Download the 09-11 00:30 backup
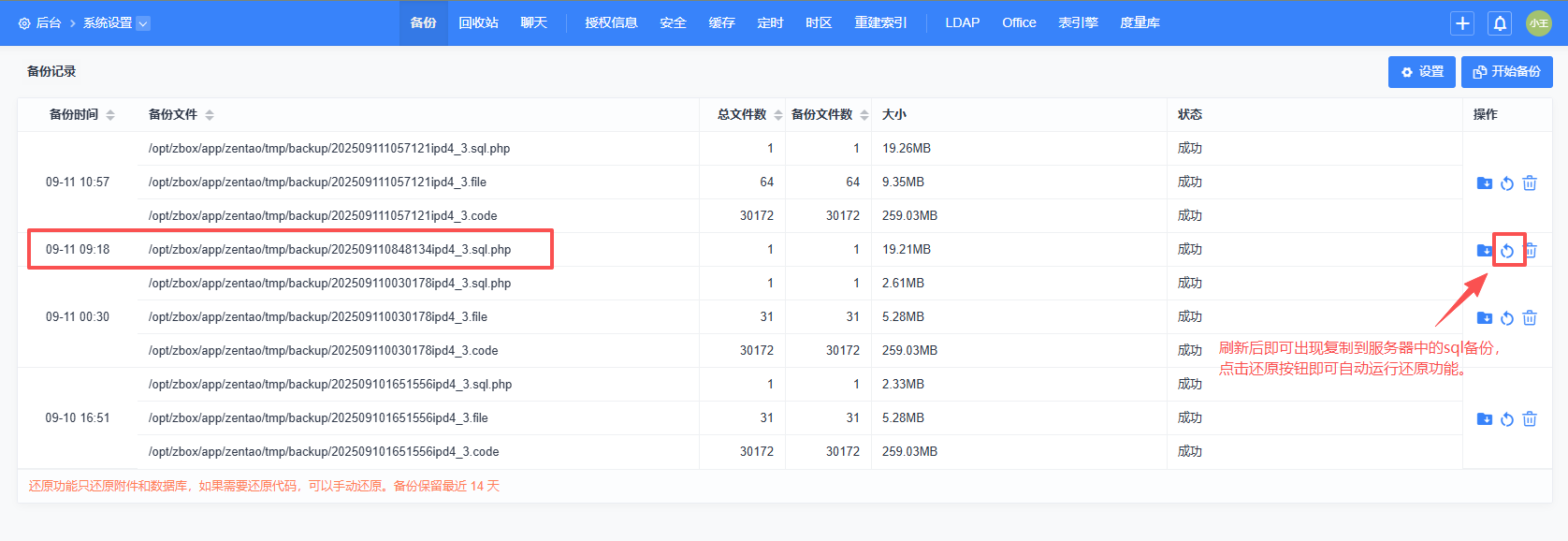Image resolution: width=1568 pixels, height=541 pixels. 1485,317
